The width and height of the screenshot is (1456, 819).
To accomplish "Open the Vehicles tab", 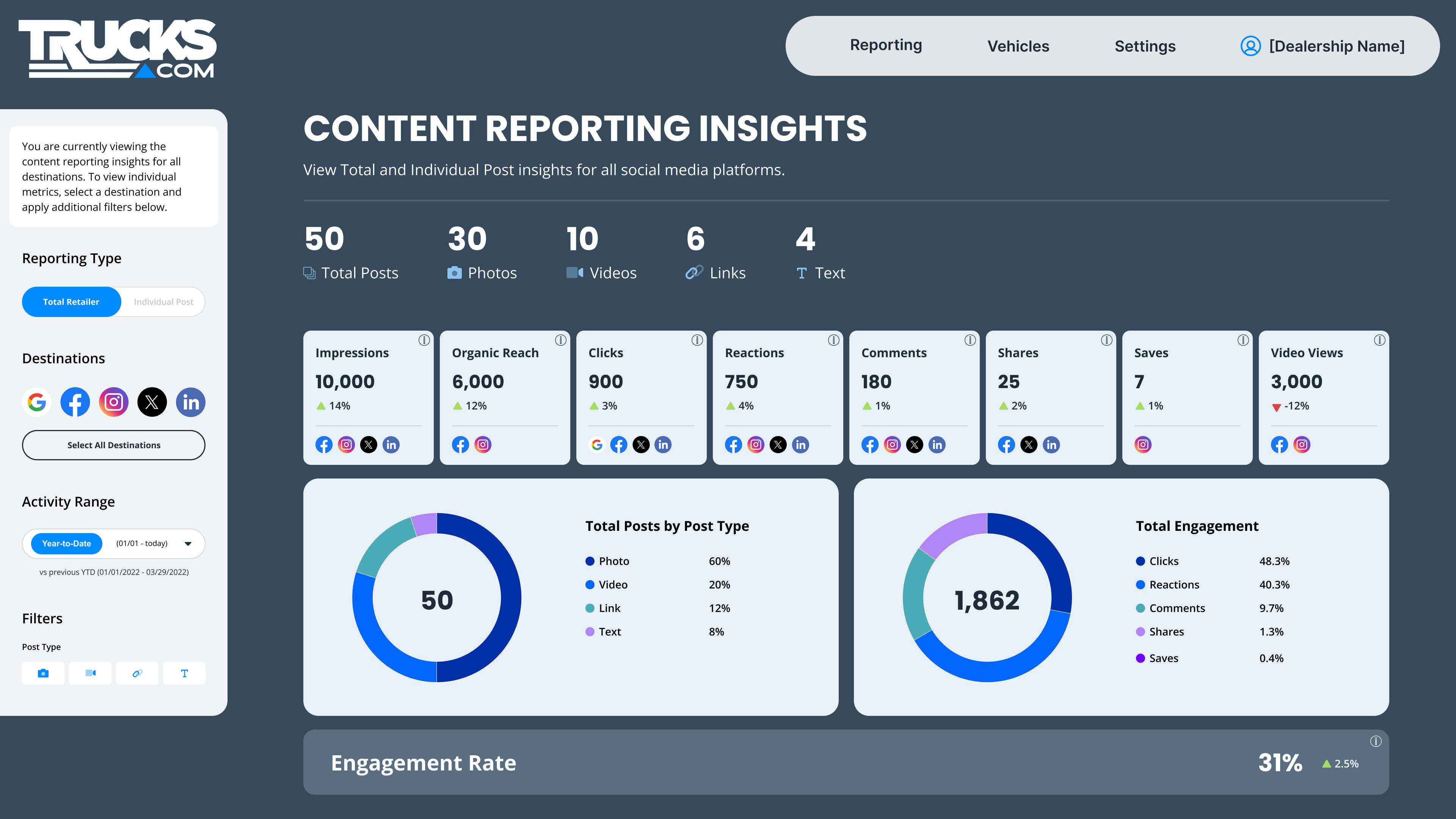I will (x=1018, y=46).
